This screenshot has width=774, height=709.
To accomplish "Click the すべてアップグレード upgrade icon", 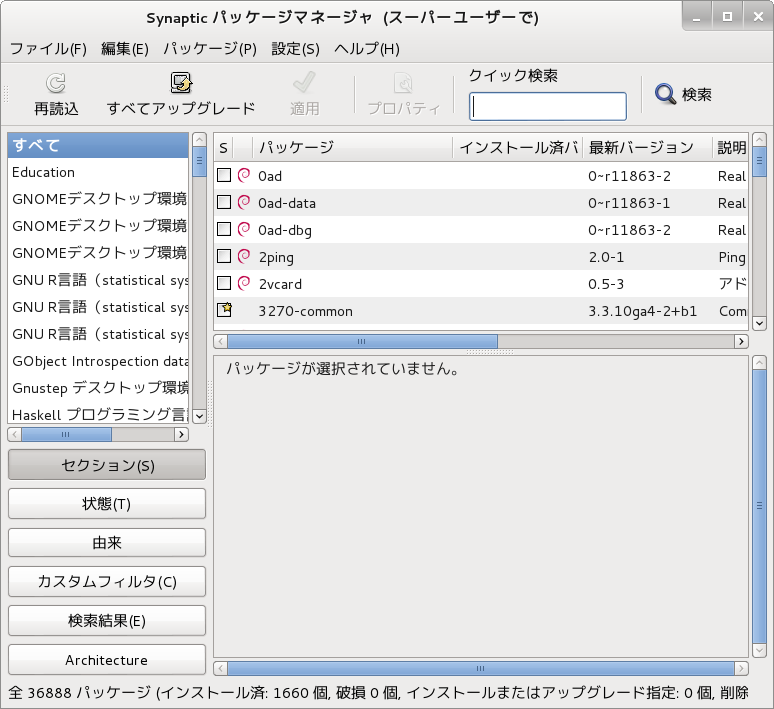I will pos(181,83).
